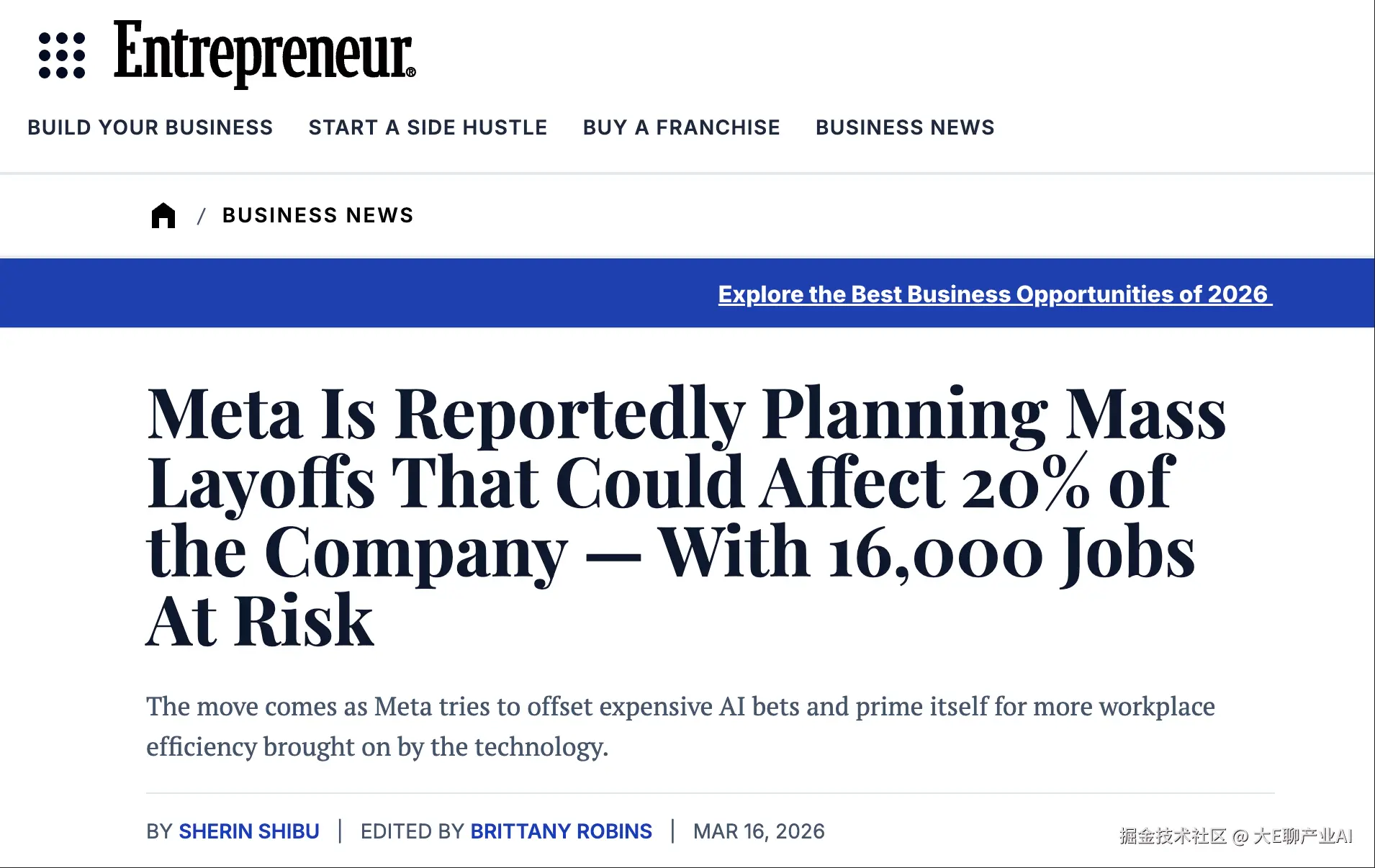Open Buy a Franchise navigation item
This screenshot has height=868, width=1375.
tap(681, 127)
